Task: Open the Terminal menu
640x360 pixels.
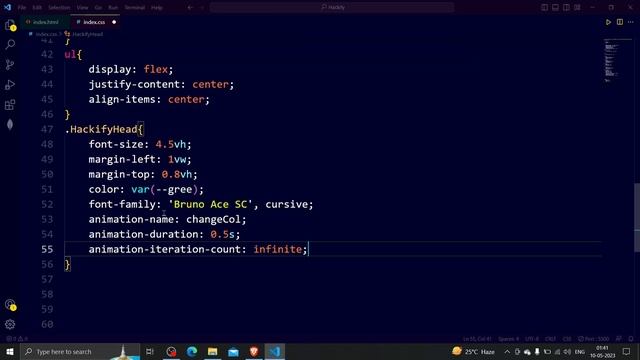Action: pyautogui.click(x=135, y=7)
